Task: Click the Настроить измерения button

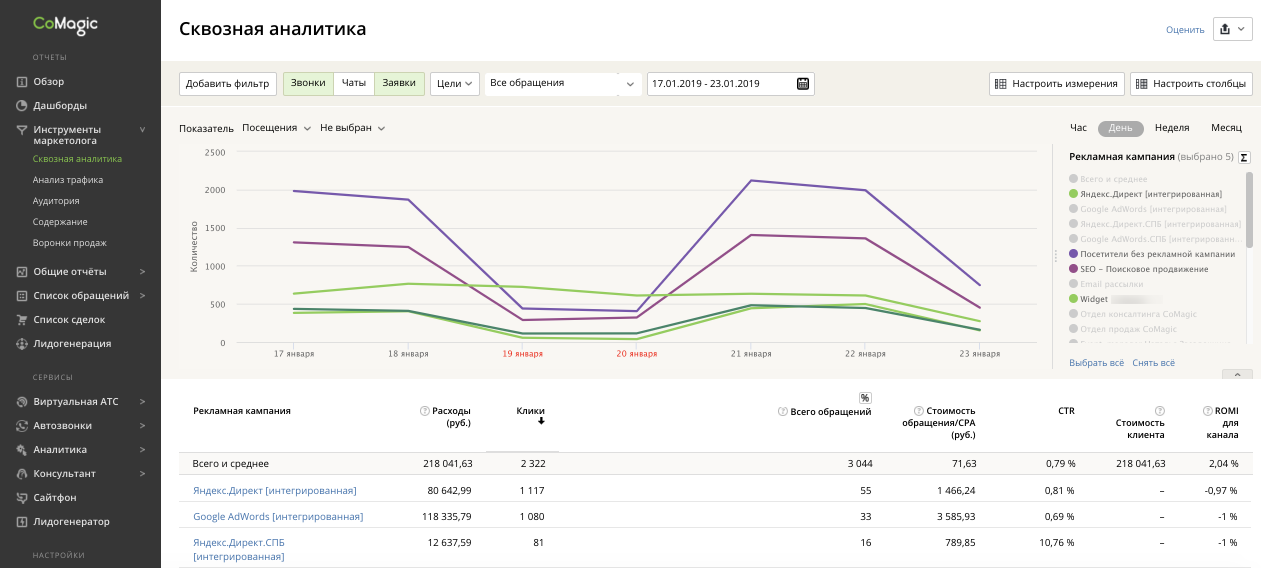Action: [x=1057, y=84]
